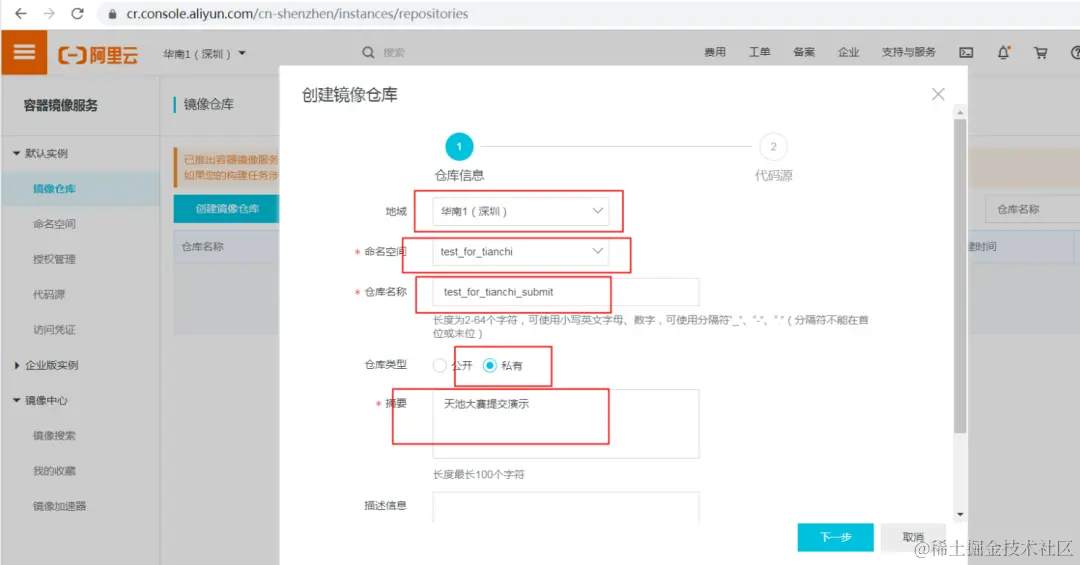The image size is (1080, 565).
Task: Select 公开 repository type
Action: coord(439,365)
